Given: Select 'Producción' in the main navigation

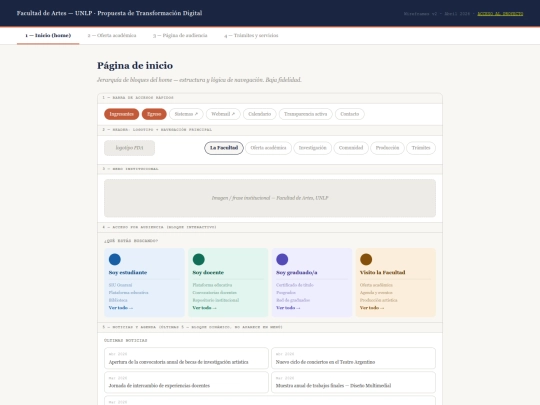Looking at the screenshot, I should click(x=387, y=148).
